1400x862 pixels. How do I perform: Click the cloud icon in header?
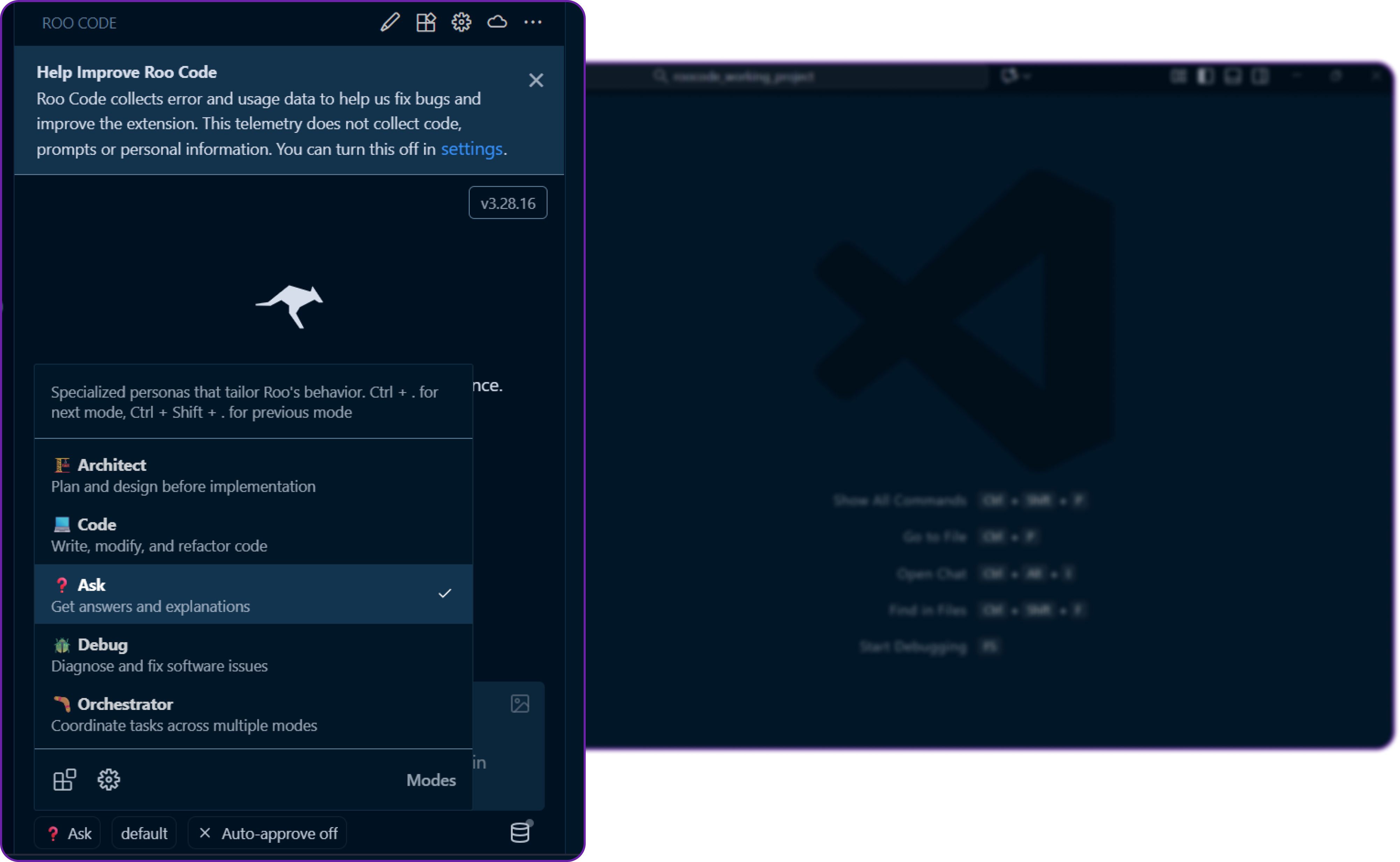pos(497,23)
